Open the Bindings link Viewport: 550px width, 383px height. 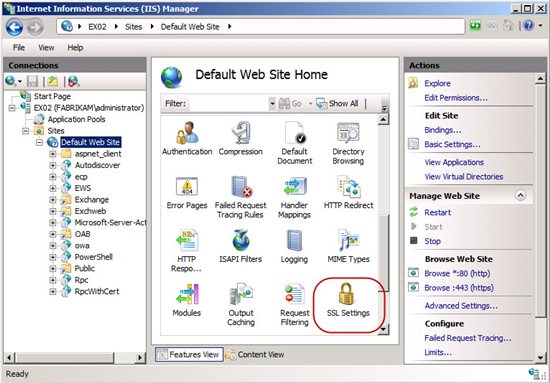pyautogui.click(x=443, y=130)
